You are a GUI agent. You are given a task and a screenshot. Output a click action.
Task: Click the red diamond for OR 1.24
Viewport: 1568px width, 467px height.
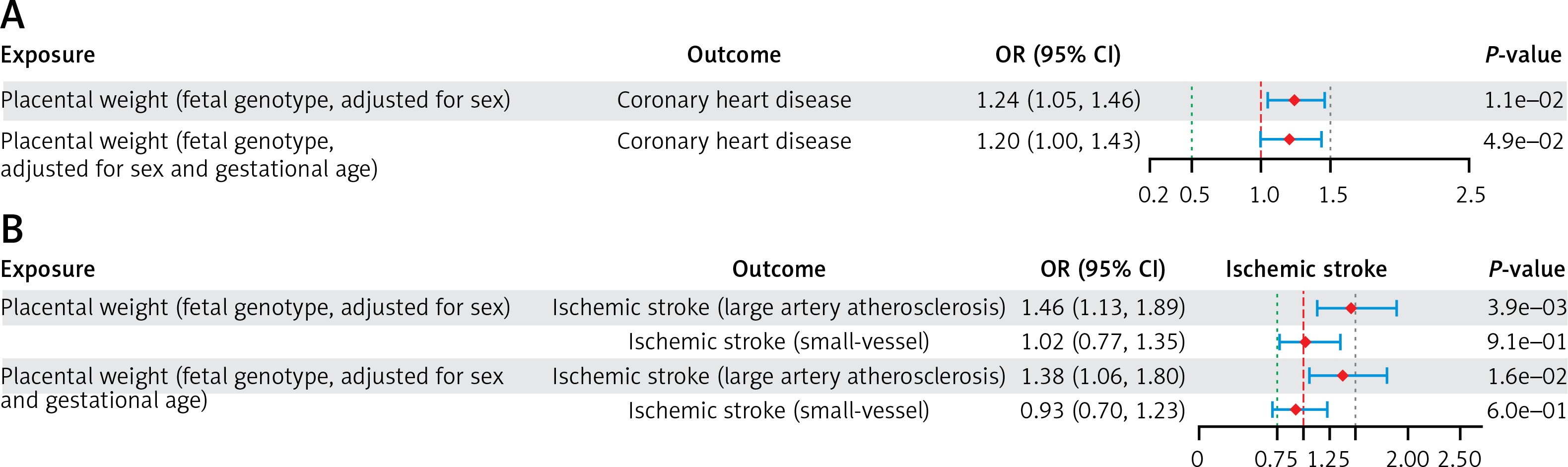(1294, 100)
